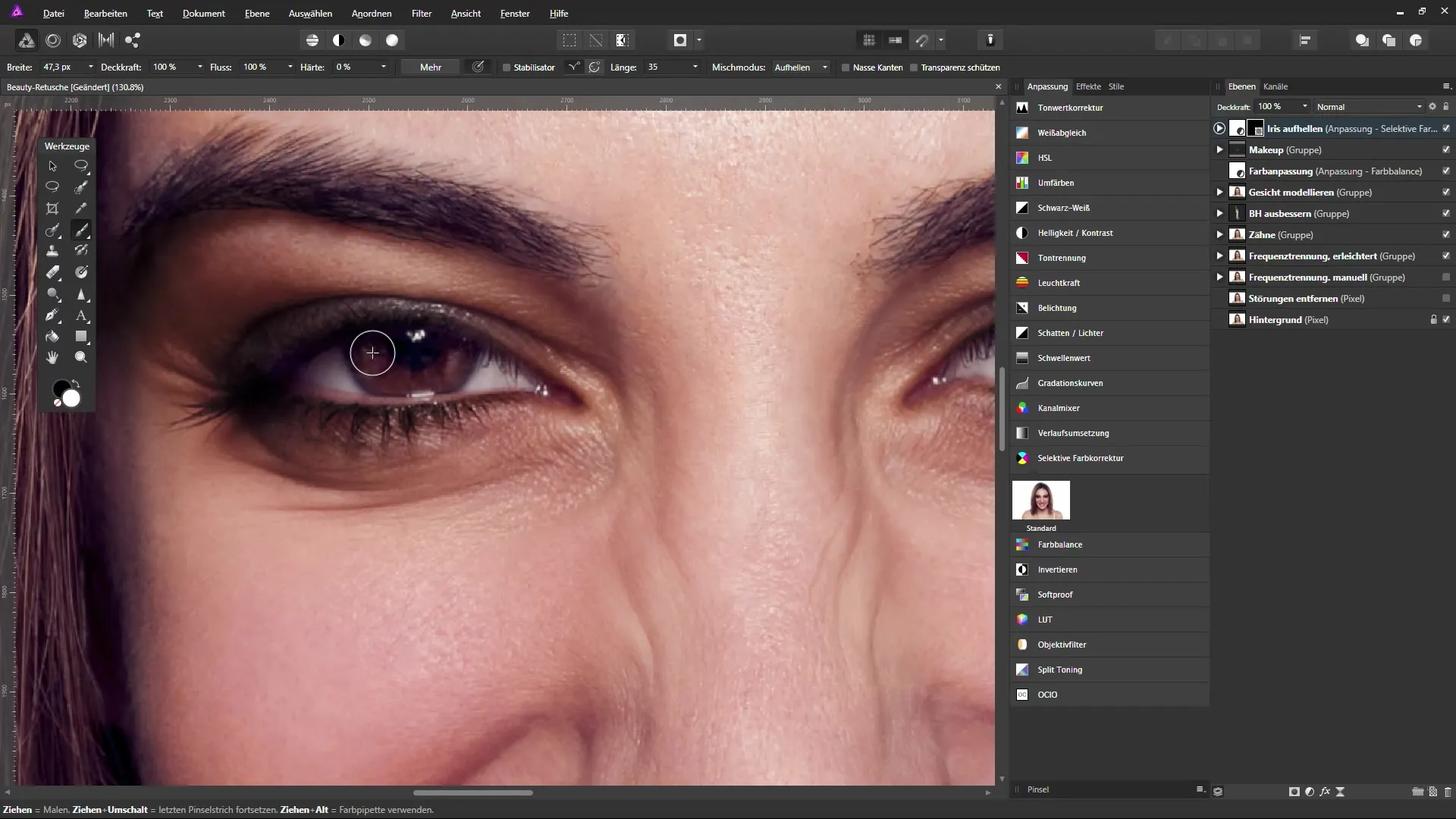Swap foreground and background colors arrow
1456x819 pixels.
coord(76,384)
